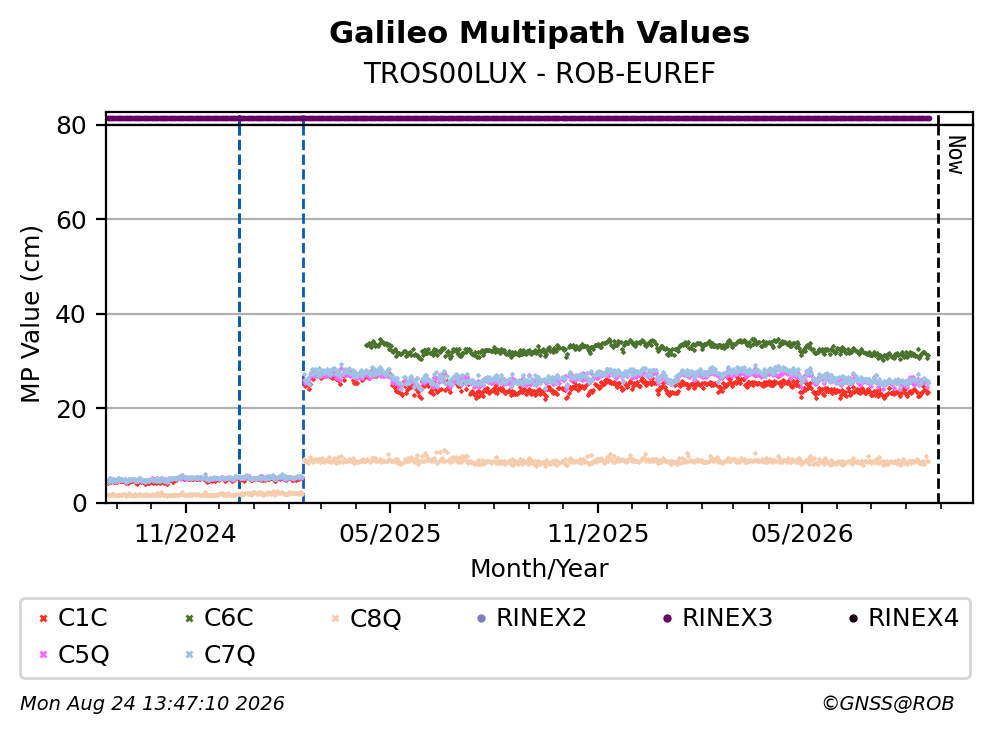Image resolution: width=993 pixels, height=734 pixels.
Task: Click the C1C legend entry
Action: (73, 617)
